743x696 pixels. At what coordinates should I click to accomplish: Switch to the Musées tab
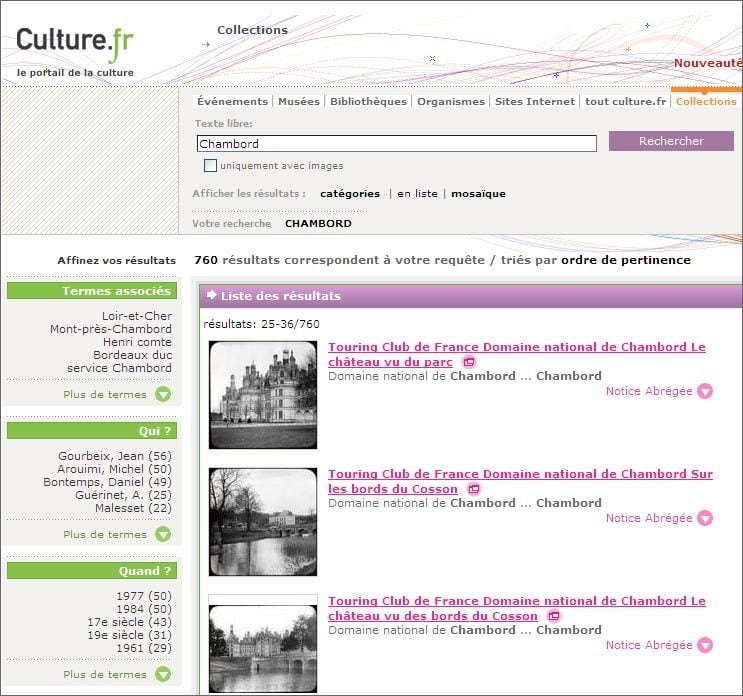click(298, 101)
